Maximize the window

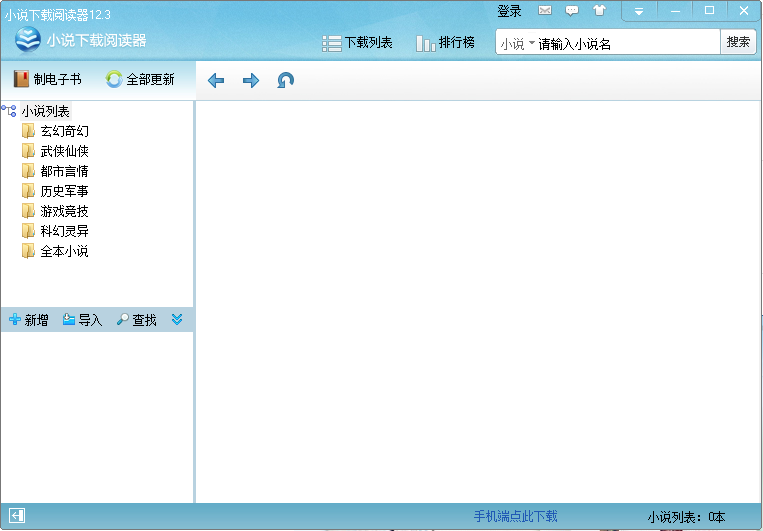(x=709, y=11)
